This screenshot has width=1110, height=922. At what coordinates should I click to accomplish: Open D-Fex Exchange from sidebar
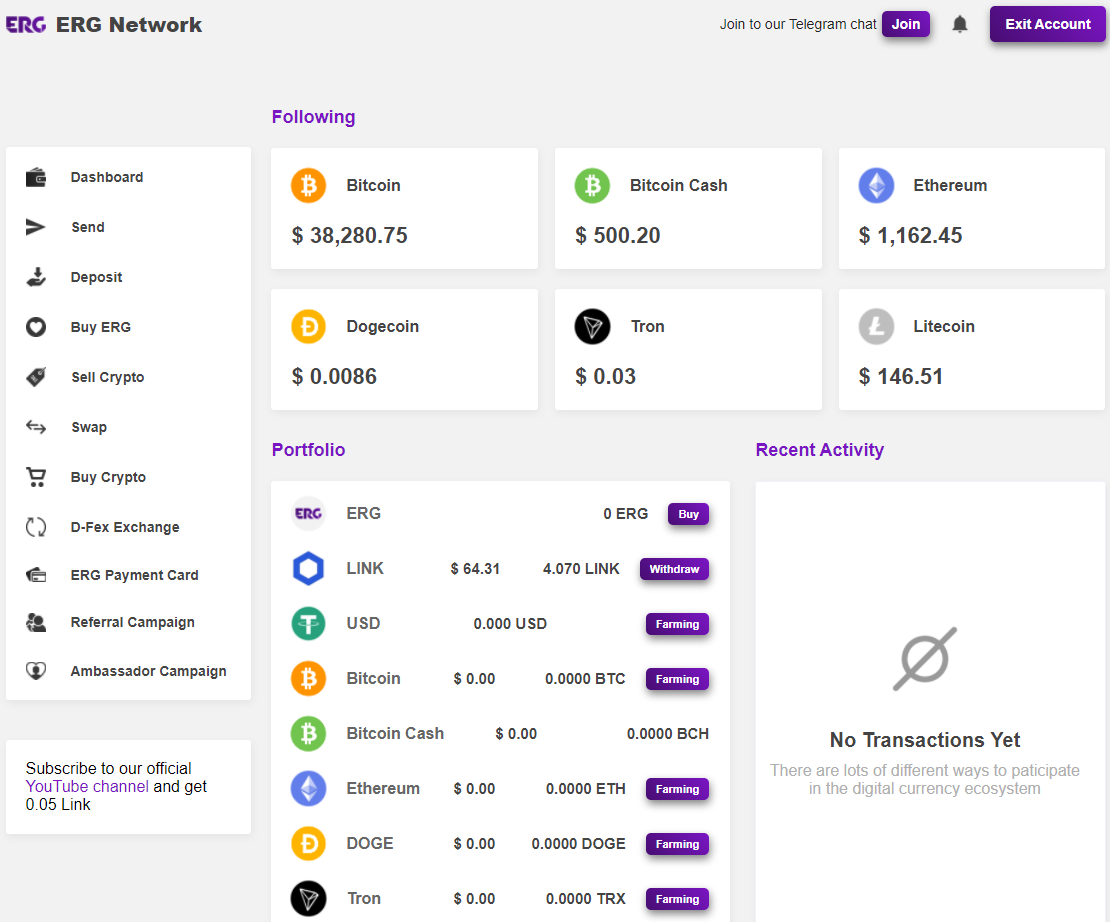pos(124,527)
